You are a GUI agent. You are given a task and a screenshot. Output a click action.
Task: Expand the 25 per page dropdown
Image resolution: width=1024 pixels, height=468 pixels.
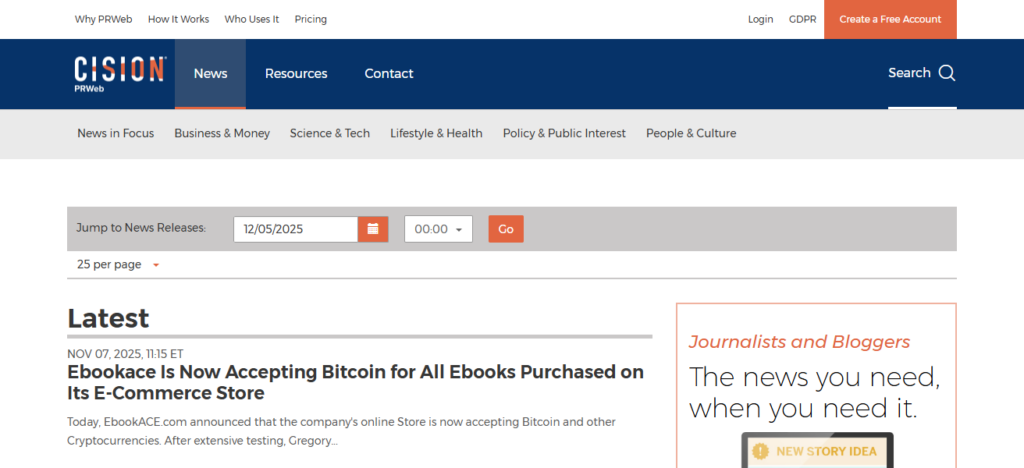[118, 264]
